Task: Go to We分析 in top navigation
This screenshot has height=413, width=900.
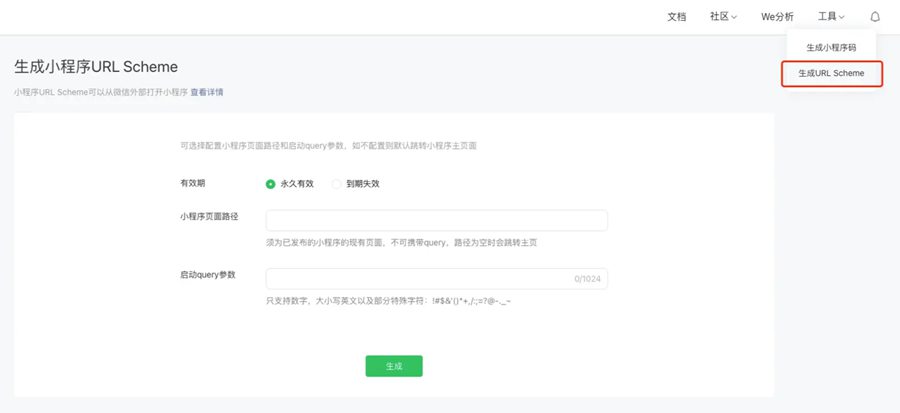Action: [x=777, y=17]
